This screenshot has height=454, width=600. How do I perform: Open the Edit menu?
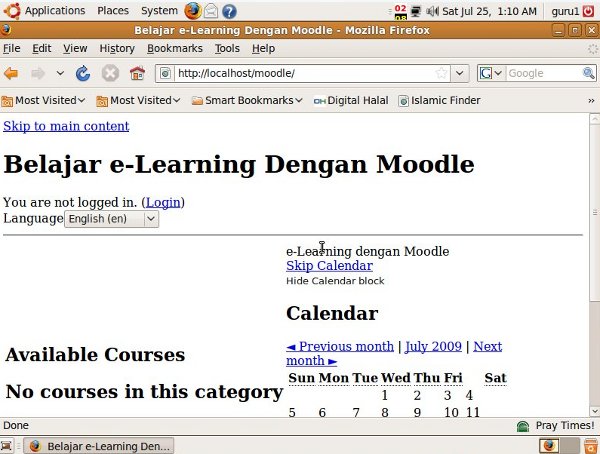(x=41, y=49)
